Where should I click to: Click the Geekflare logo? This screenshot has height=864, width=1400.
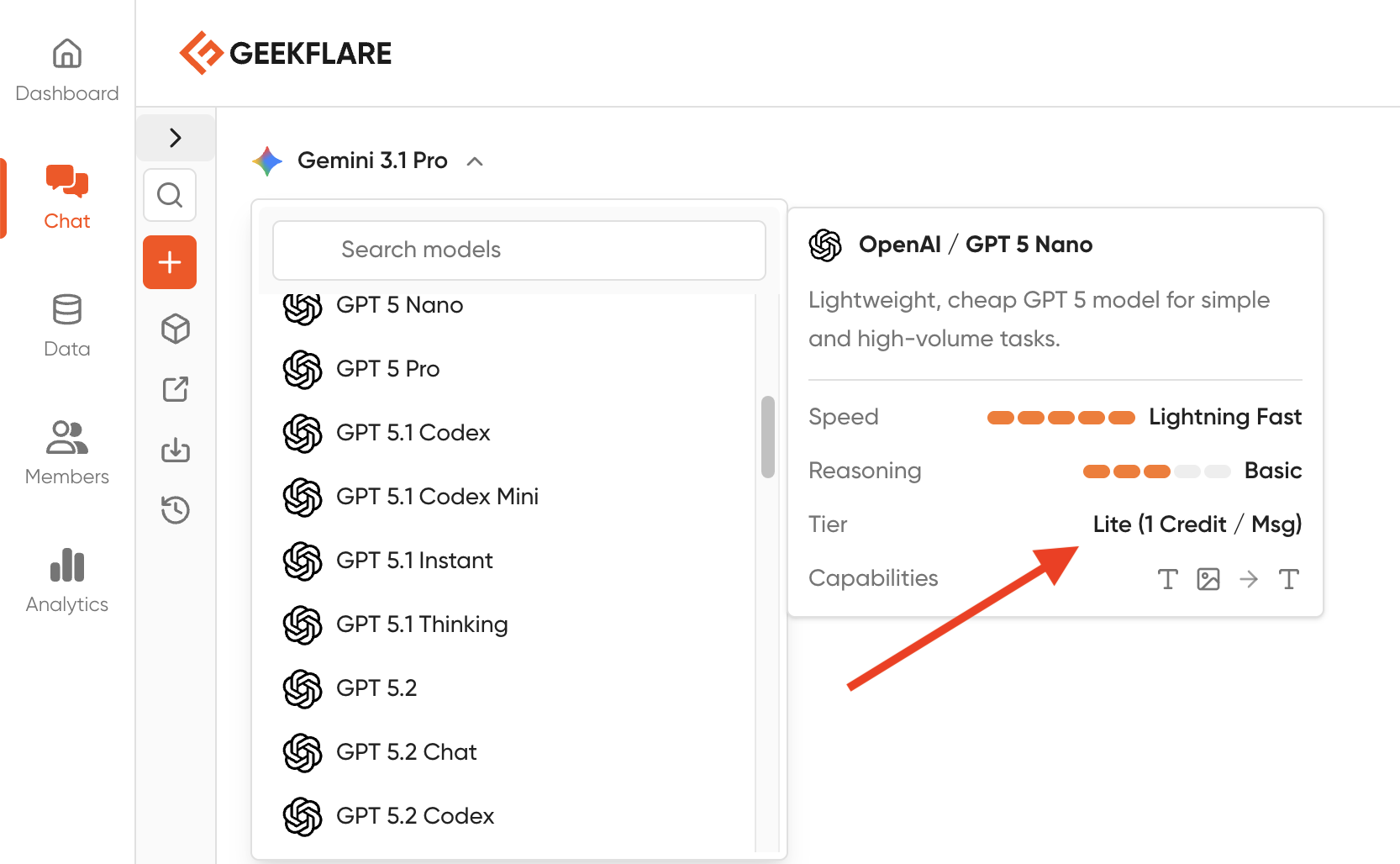[286, 54]
